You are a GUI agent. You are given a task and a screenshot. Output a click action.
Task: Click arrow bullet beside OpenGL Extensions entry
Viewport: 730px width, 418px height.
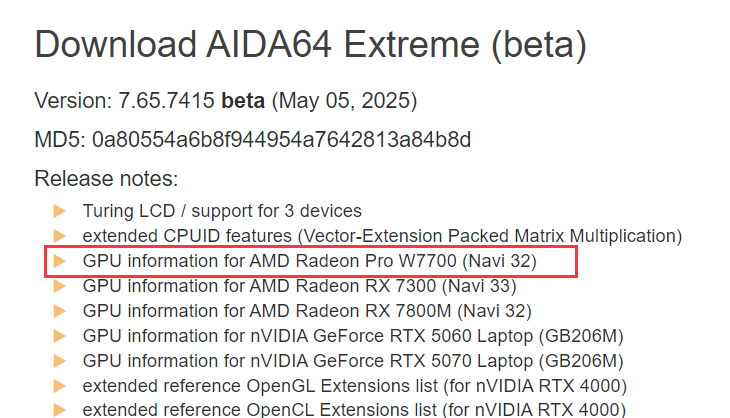pyautogui.click(x=59, y=386)
